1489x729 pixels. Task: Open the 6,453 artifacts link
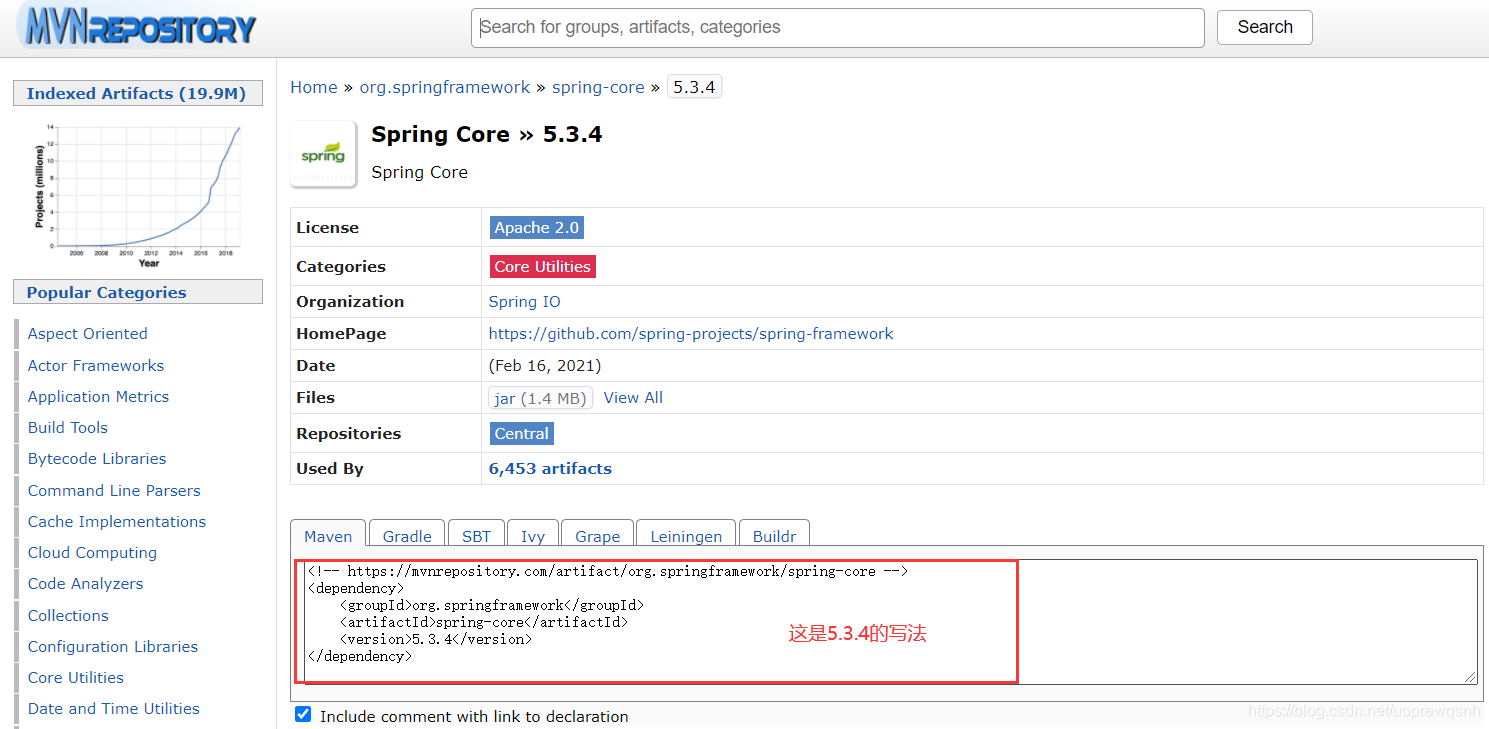tap(550, 469)
